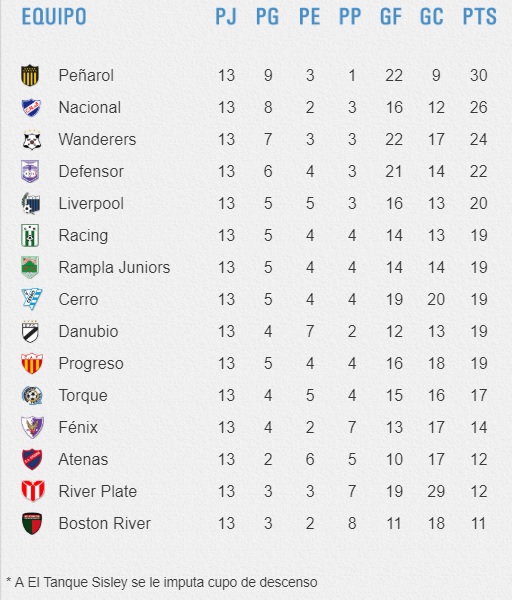Click the Cerro light blue crest

point(32,299)
